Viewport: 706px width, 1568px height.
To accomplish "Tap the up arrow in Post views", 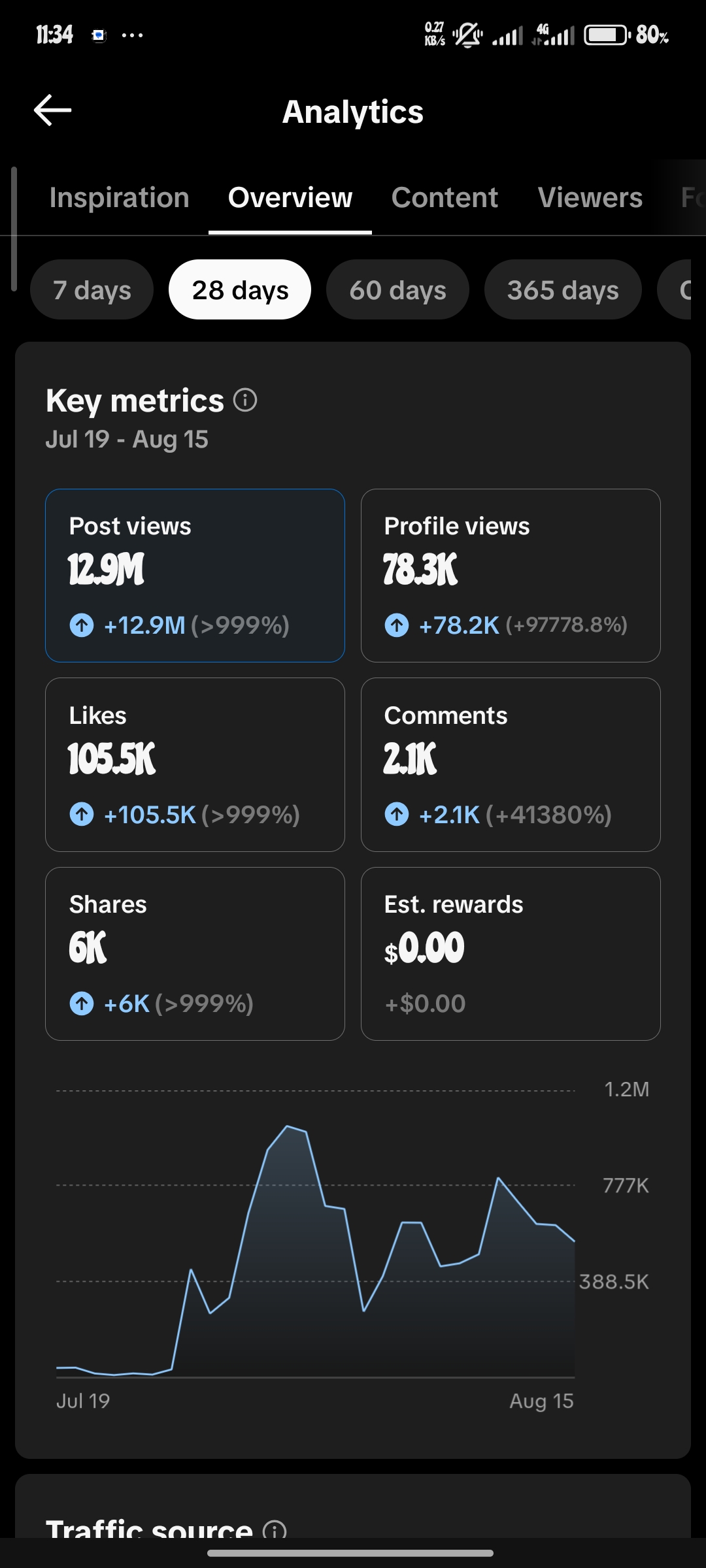I will coord(82,625).
